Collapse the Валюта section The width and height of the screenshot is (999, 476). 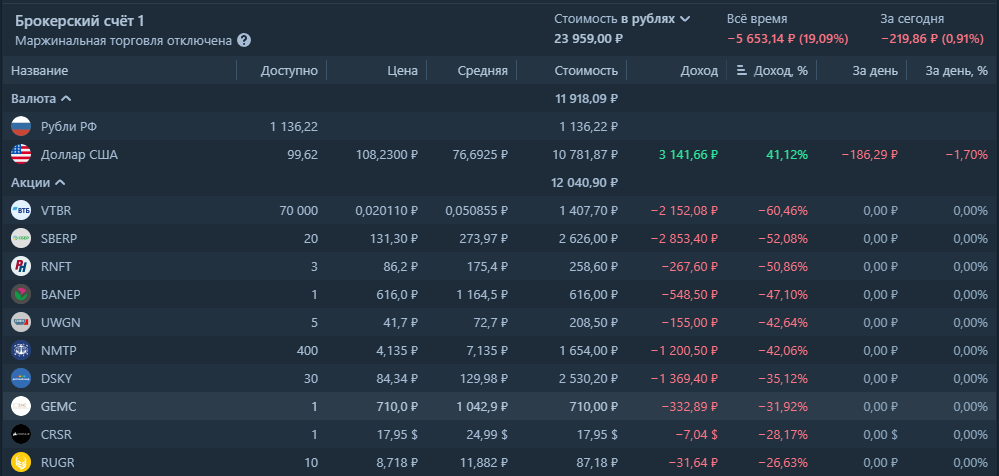point(41,99)
